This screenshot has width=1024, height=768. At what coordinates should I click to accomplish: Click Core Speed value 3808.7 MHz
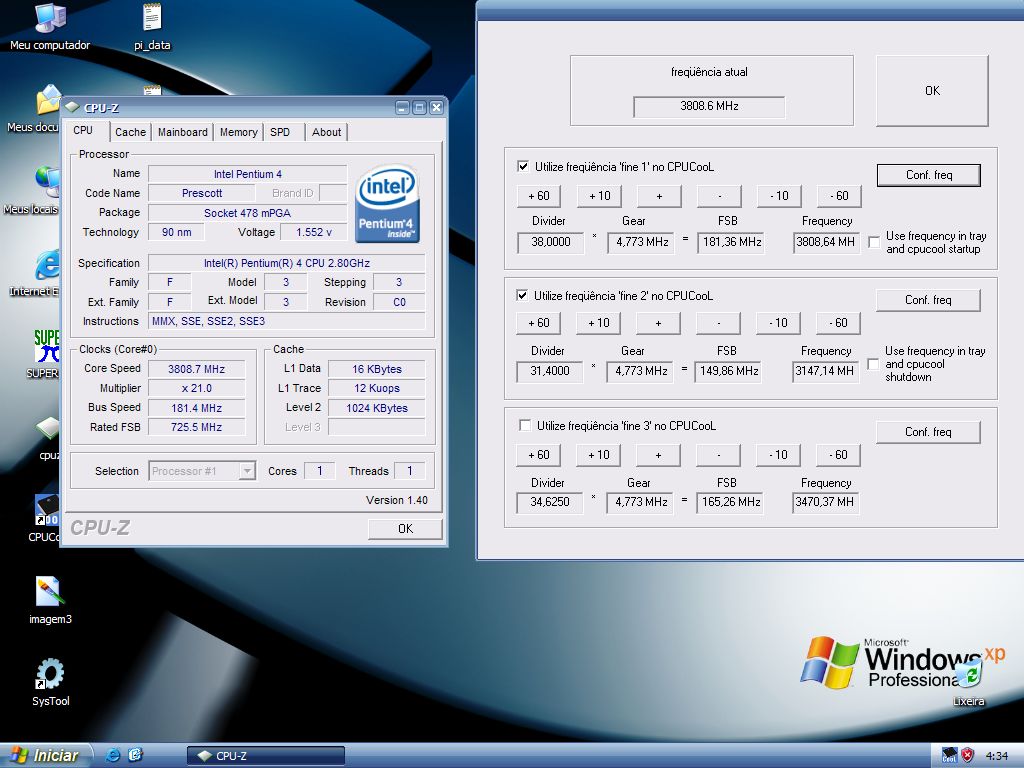[197, 369]
